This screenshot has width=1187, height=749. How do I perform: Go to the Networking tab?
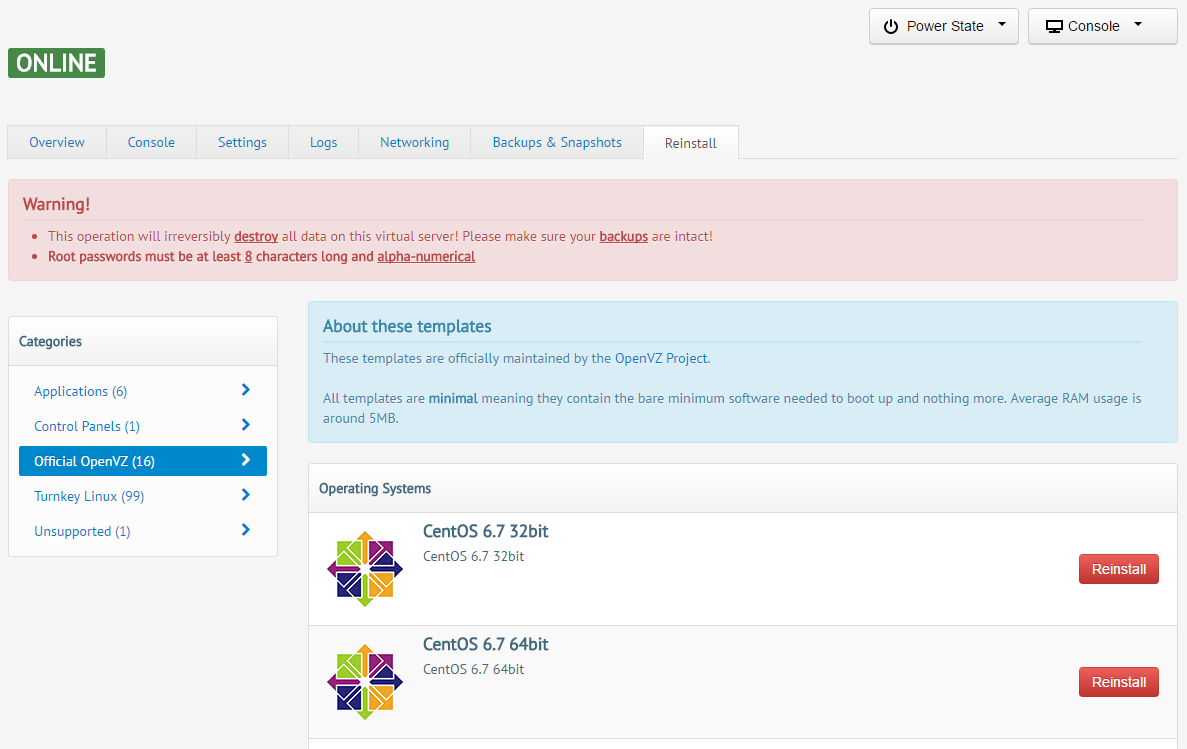414,142
